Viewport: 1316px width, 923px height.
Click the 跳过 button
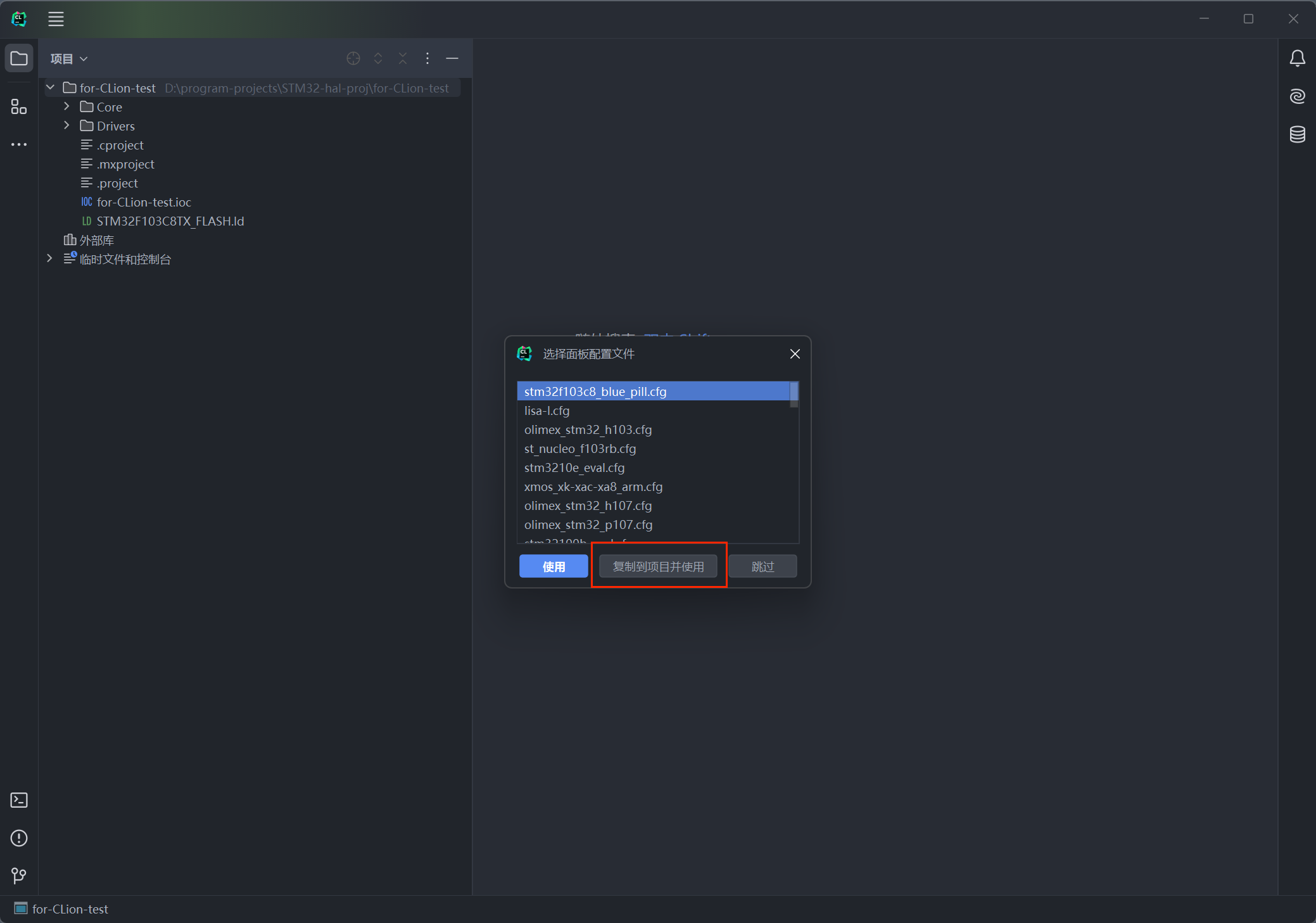[762, 566]
